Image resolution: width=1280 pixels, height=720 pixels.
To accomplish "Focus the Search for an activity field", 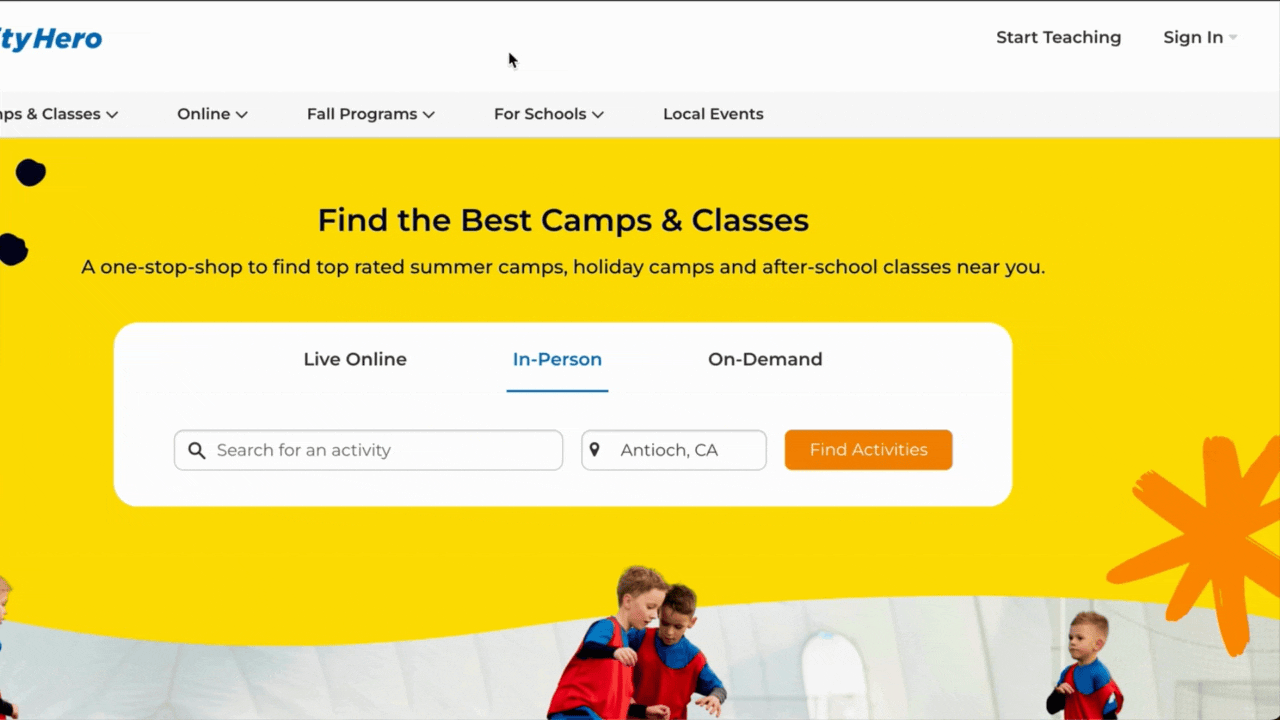I will tap(368, 450).
